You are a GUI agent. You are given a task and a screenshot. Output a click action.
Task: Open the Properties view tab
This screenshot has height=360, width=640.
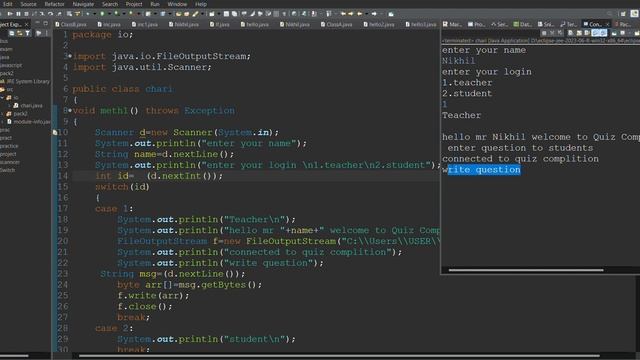[476, 24]
